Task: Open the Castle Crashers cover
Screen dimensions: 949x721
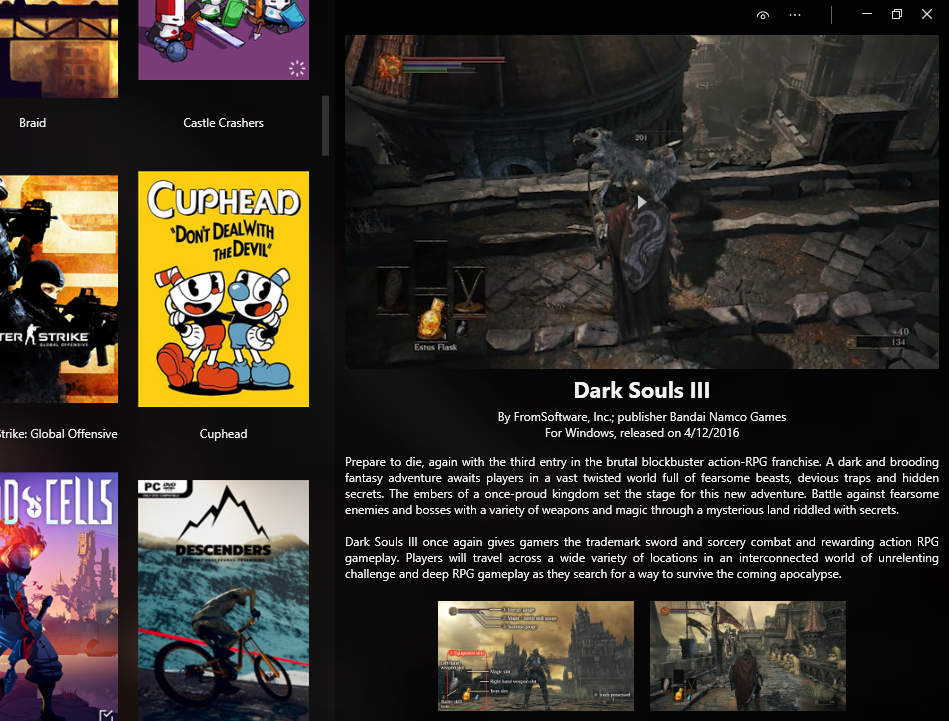Action: 223,39
